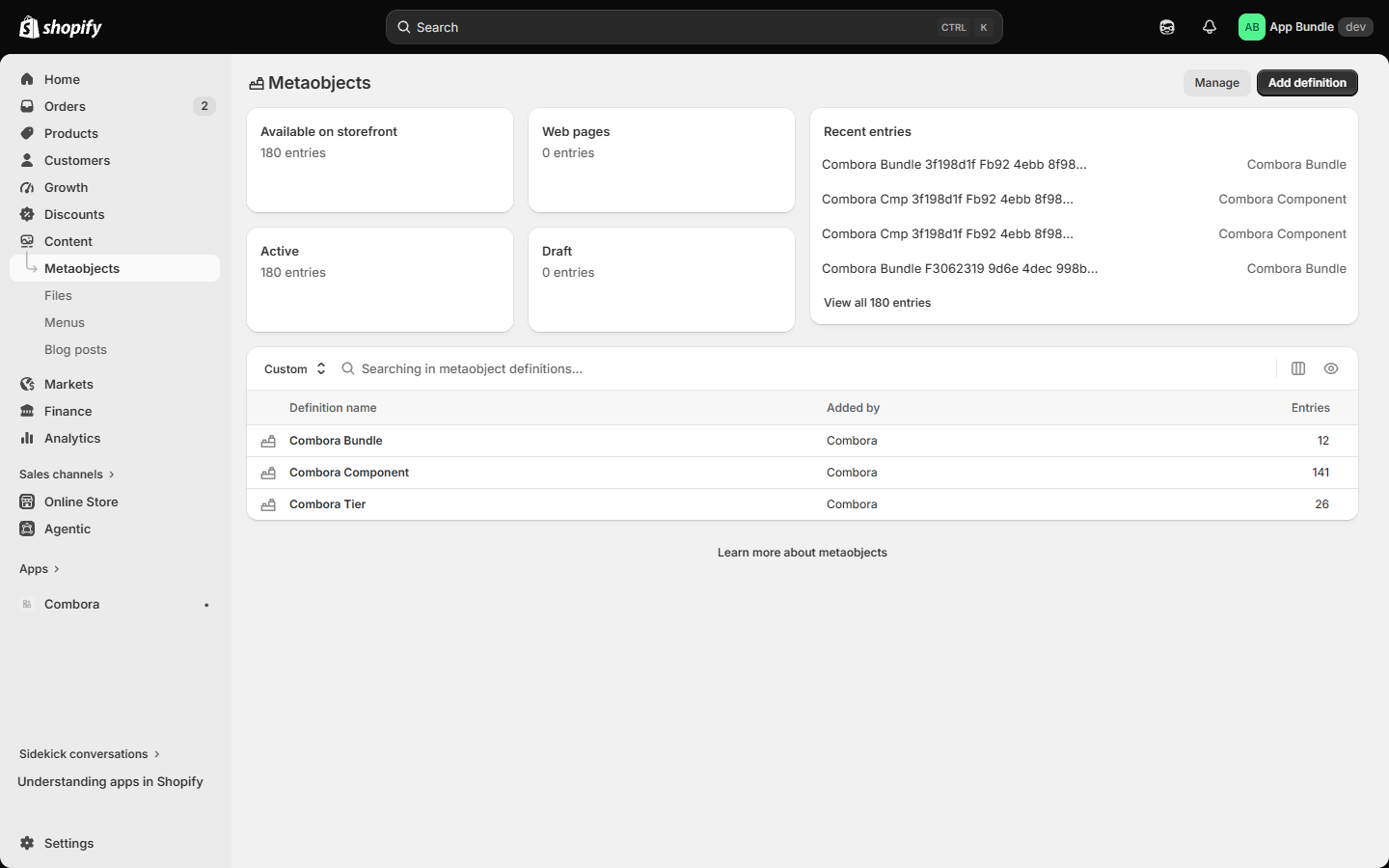Click the Recent entries heading

(x=867, y=131)
